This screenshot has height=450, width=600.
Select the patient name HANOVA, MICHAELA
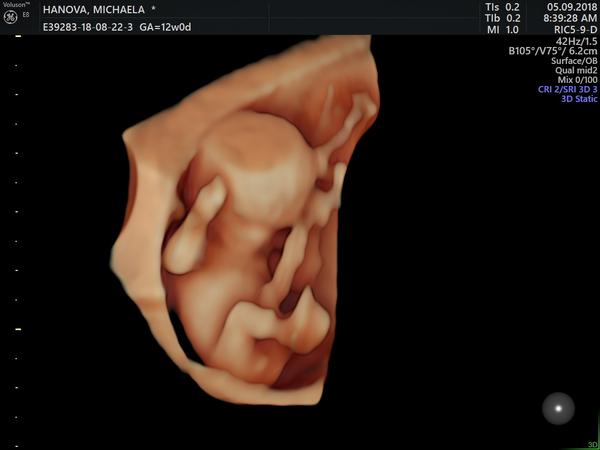[x=94, y=8]
